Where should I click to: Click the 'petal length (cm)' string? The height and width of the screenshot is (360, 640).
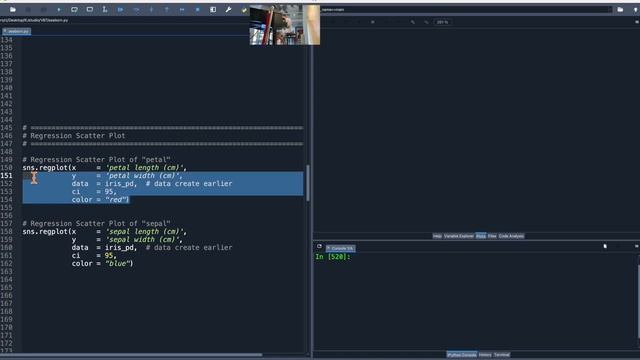pos(144,168)
